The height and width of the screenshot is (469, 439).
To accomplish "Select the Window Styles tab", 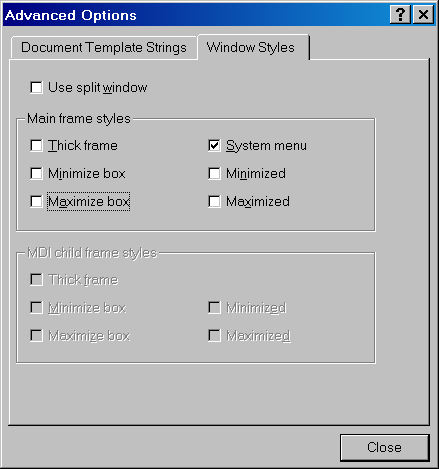I will 253,47.
